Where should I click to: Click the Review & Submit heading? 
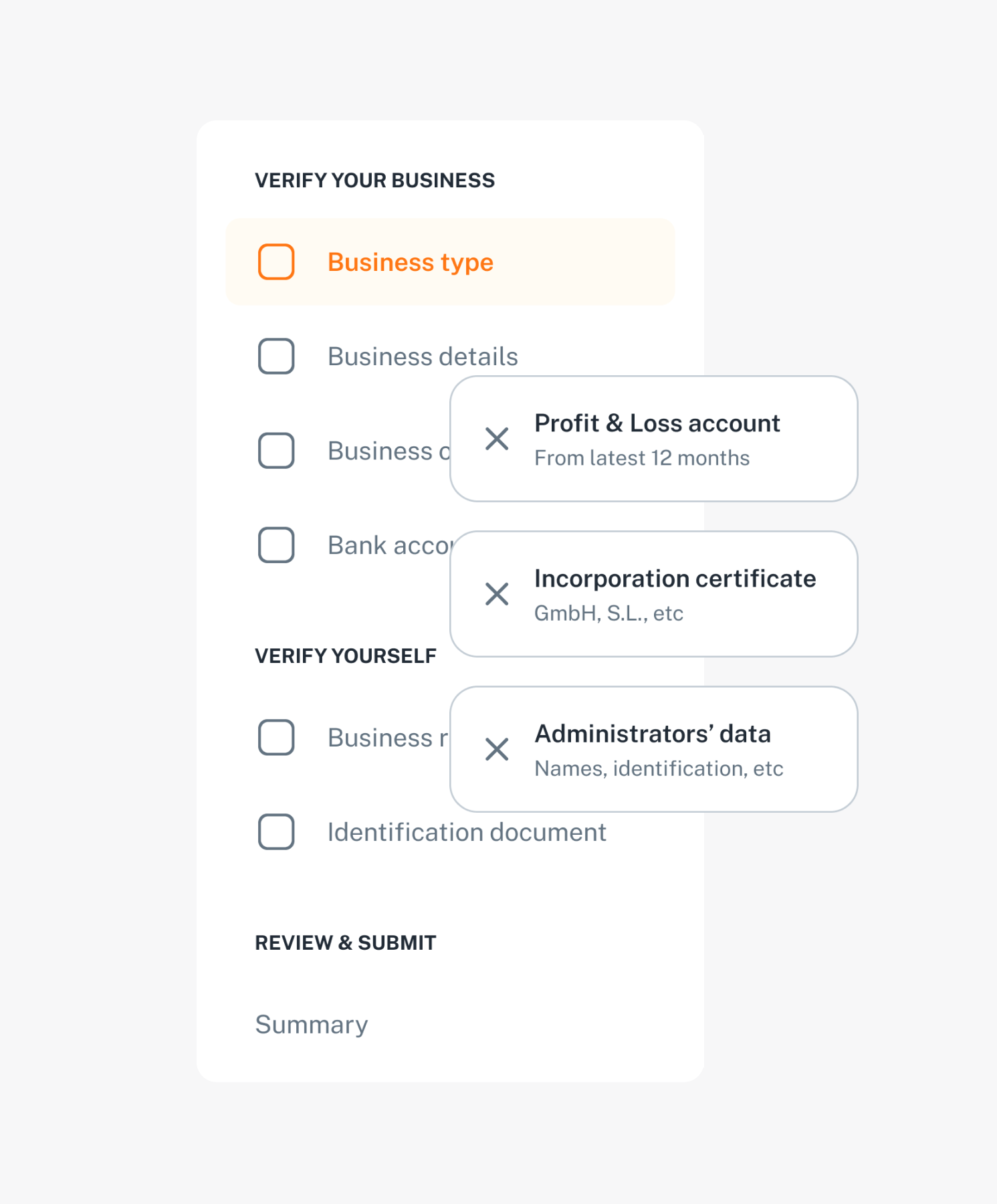(x=345, y=943)
